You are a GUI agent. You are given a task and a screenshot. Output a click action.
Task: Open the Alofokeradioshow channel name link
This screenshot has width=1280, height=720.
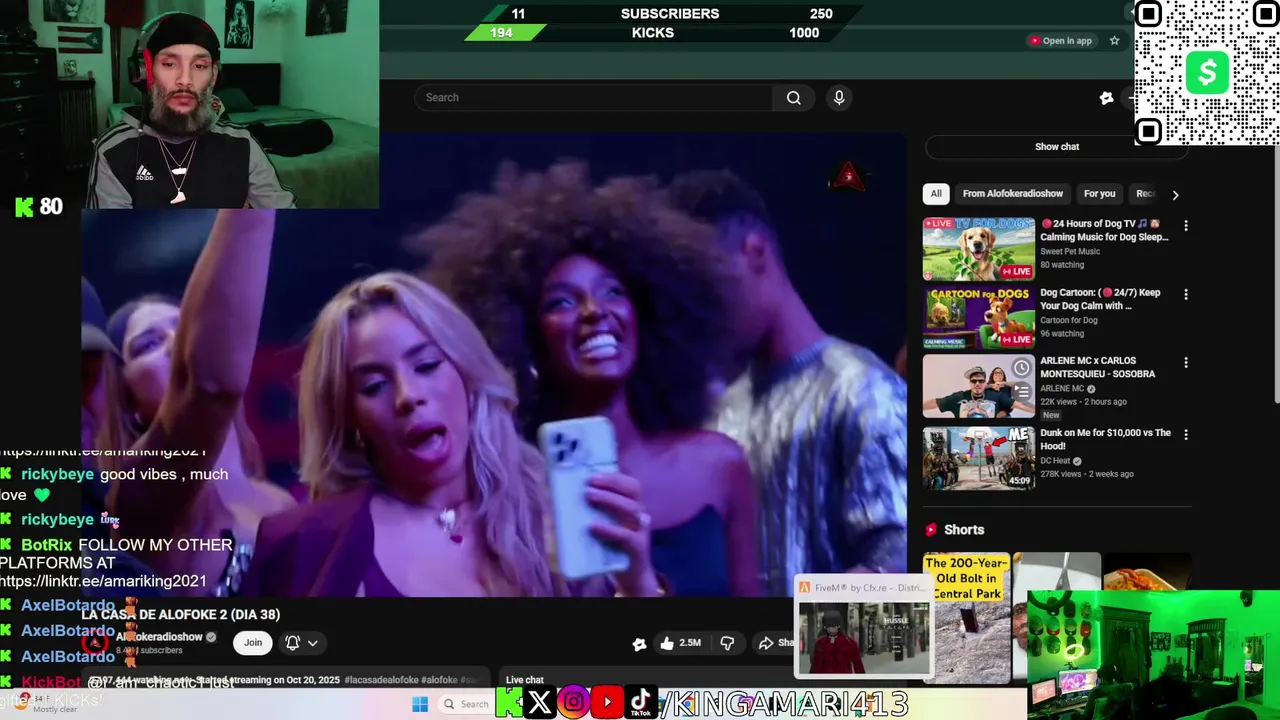coord(160,637)
